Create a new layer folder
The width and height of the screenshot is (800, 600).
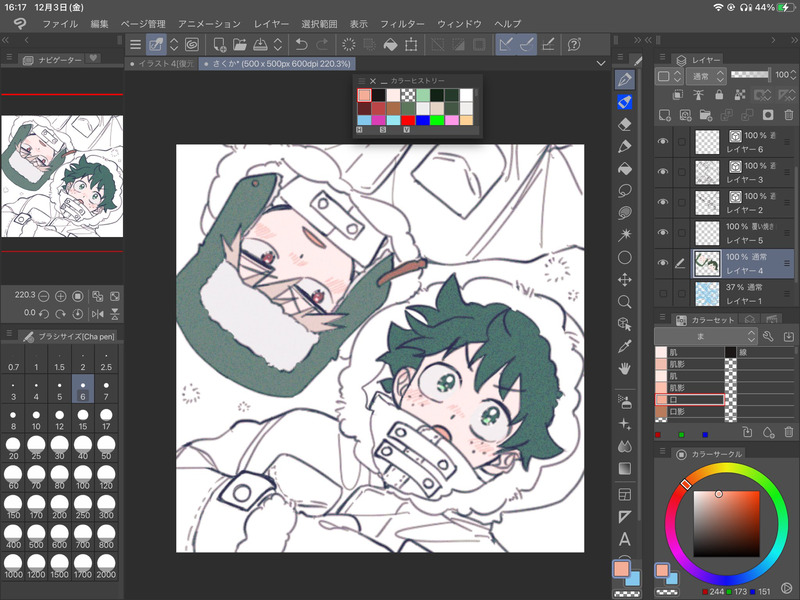point(706,115)
